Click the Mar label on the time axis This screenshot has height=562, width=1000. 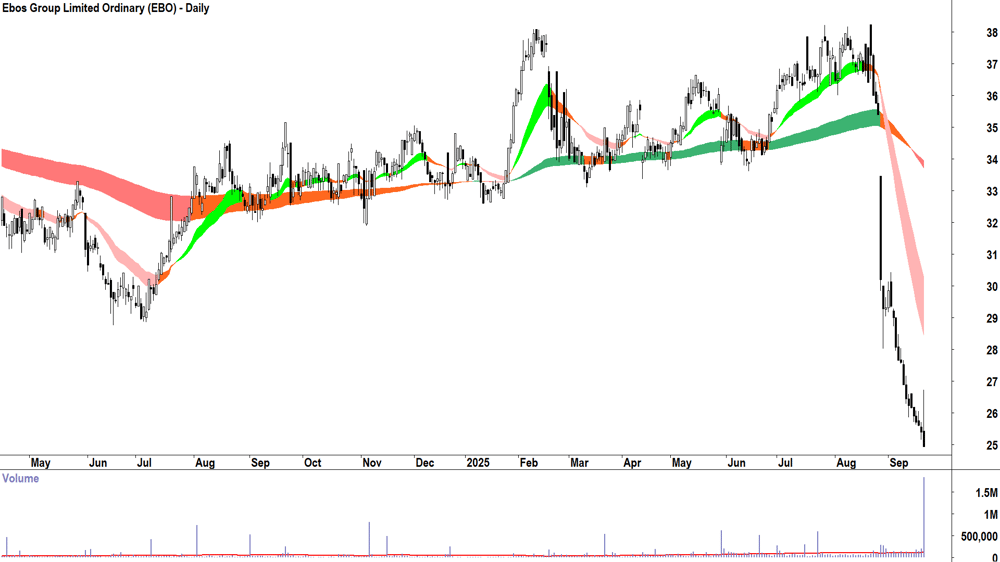pyautogui.click(x=579, y=462)
